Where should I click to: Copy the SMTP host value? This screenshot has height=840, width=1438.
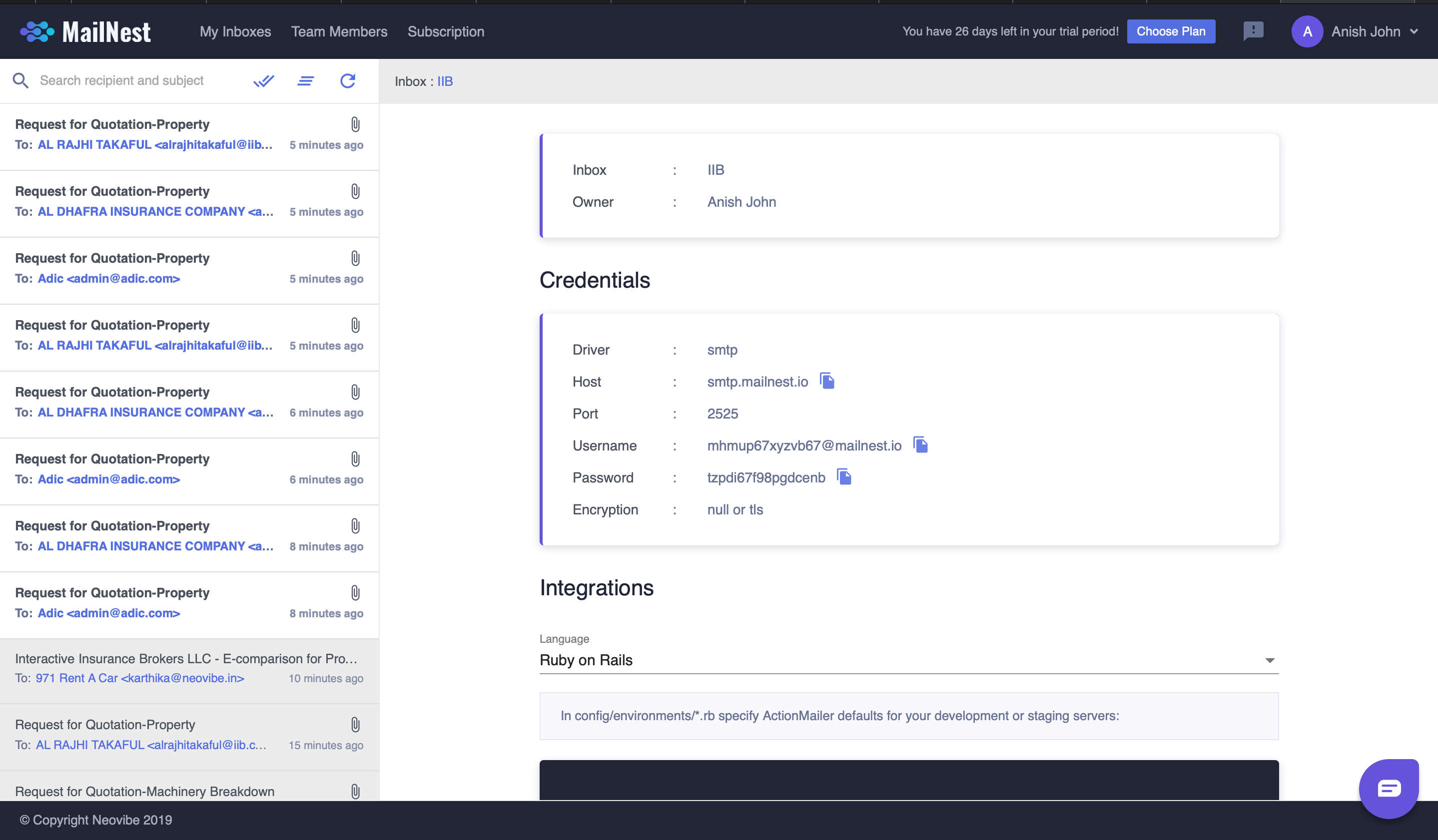pos(827,381)
